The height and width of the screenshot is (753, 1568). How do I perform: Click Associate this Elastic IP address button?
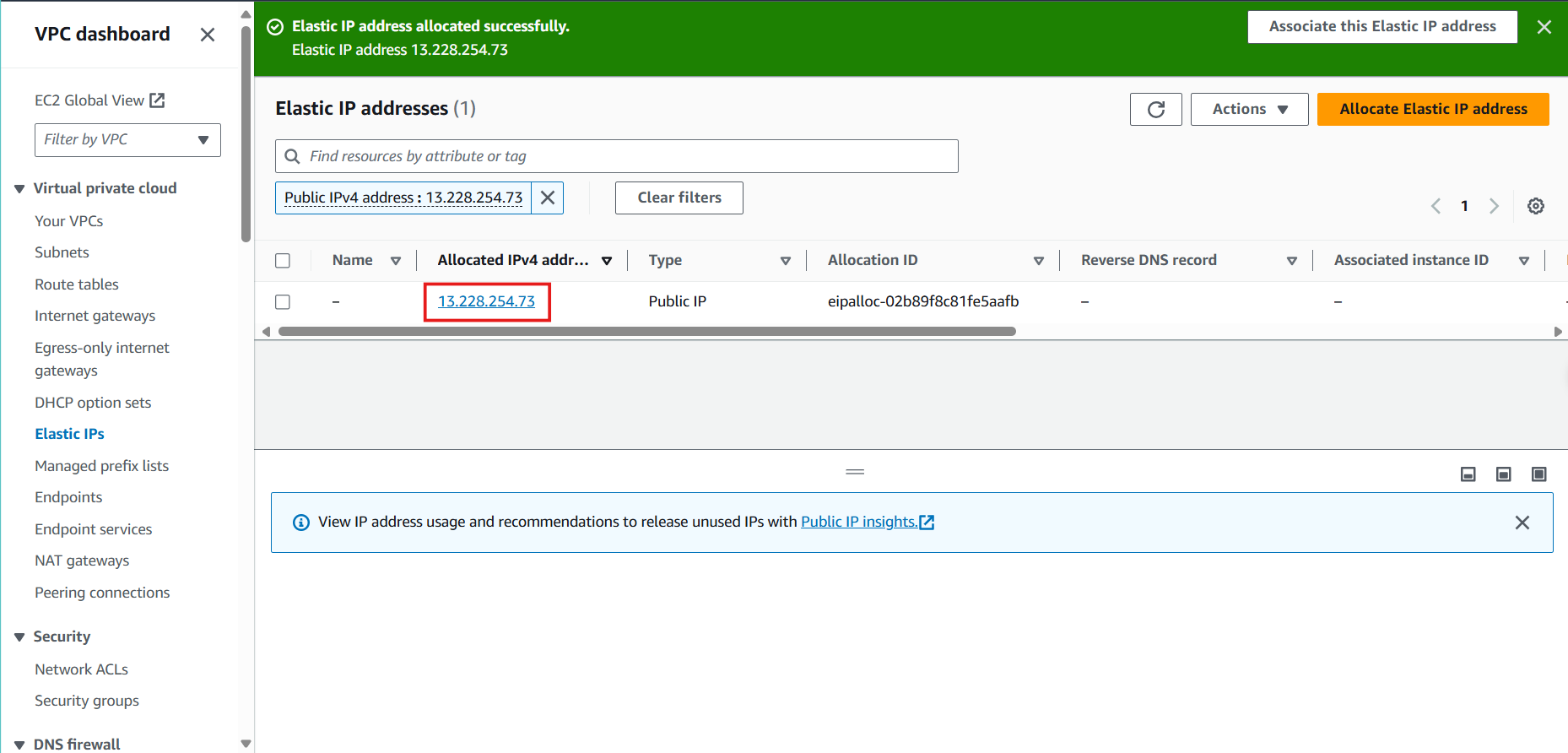coord(1382,27)
